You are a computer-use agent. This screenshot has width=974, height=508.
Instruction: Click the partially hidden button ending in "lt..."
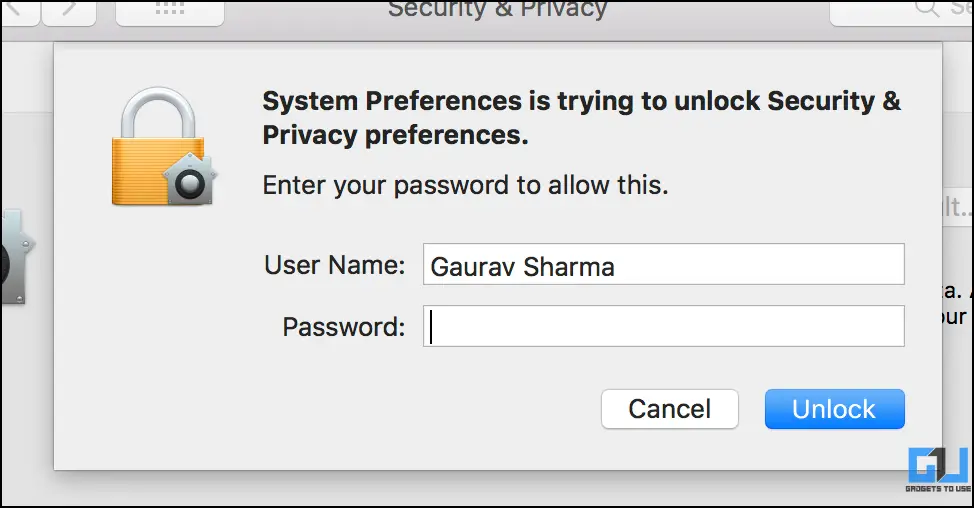tap(957, 207)
